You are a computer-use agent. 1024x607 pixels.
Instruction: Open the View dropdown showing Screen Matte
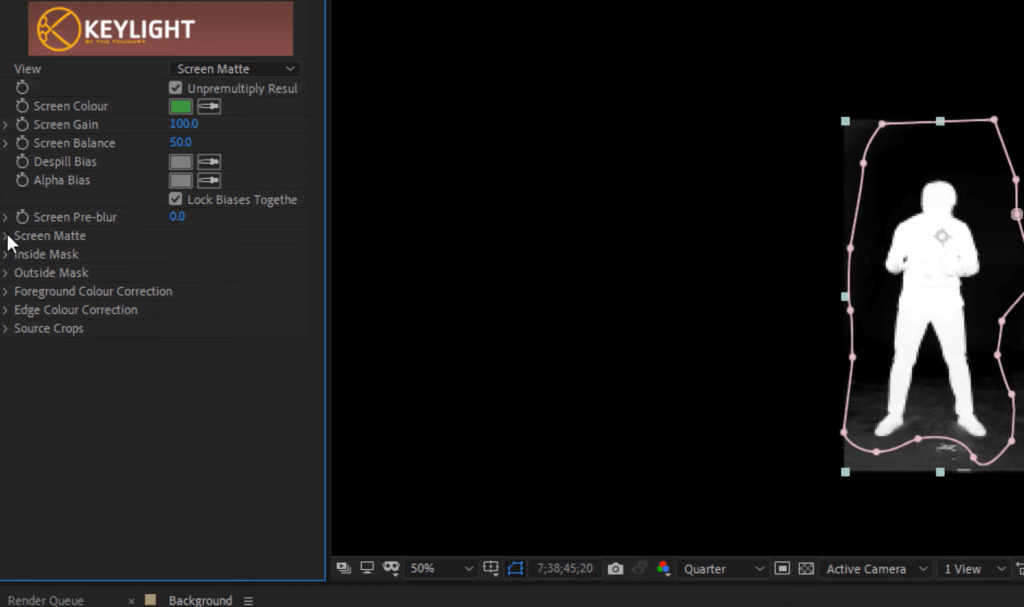tap(232, 68)
